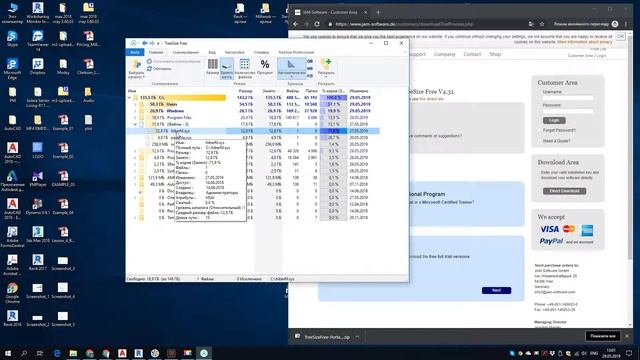Open the Google Chrome desktop shortcut
Screen dimensions: 640x360
click(x=12, y=292)
